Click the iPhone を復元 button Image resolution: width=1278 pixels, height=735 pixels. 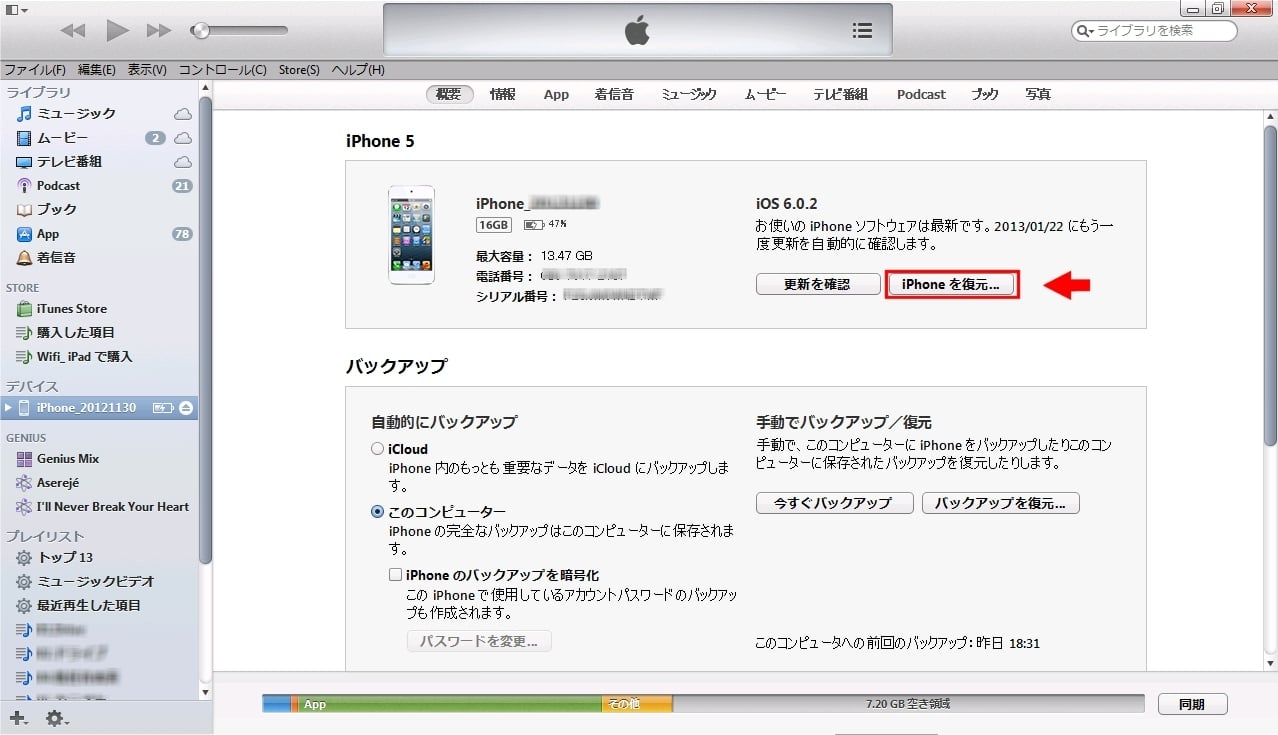(x=951, y=284)
